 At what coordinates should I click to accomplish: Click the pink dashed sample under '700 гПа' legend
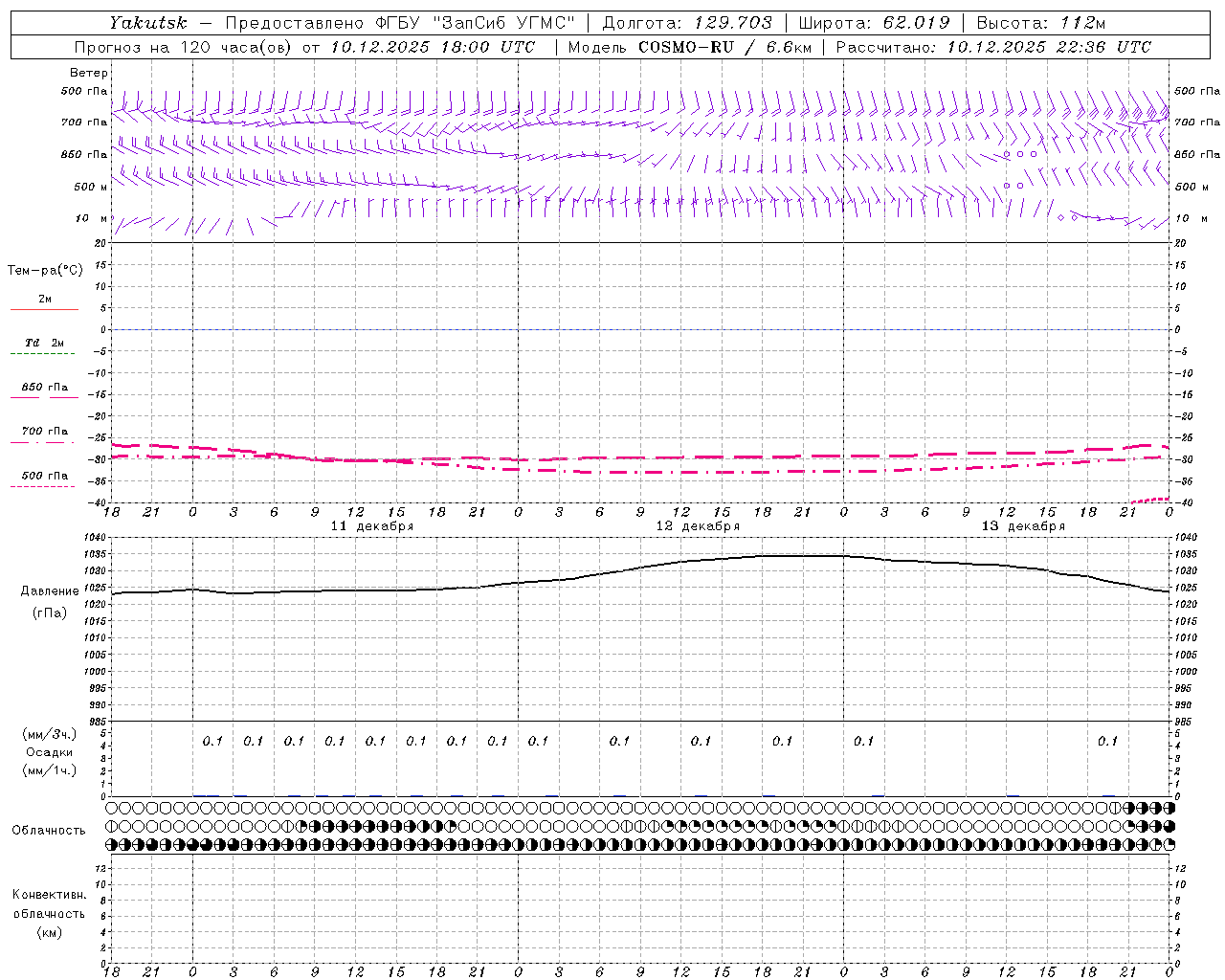click(42, 442)
